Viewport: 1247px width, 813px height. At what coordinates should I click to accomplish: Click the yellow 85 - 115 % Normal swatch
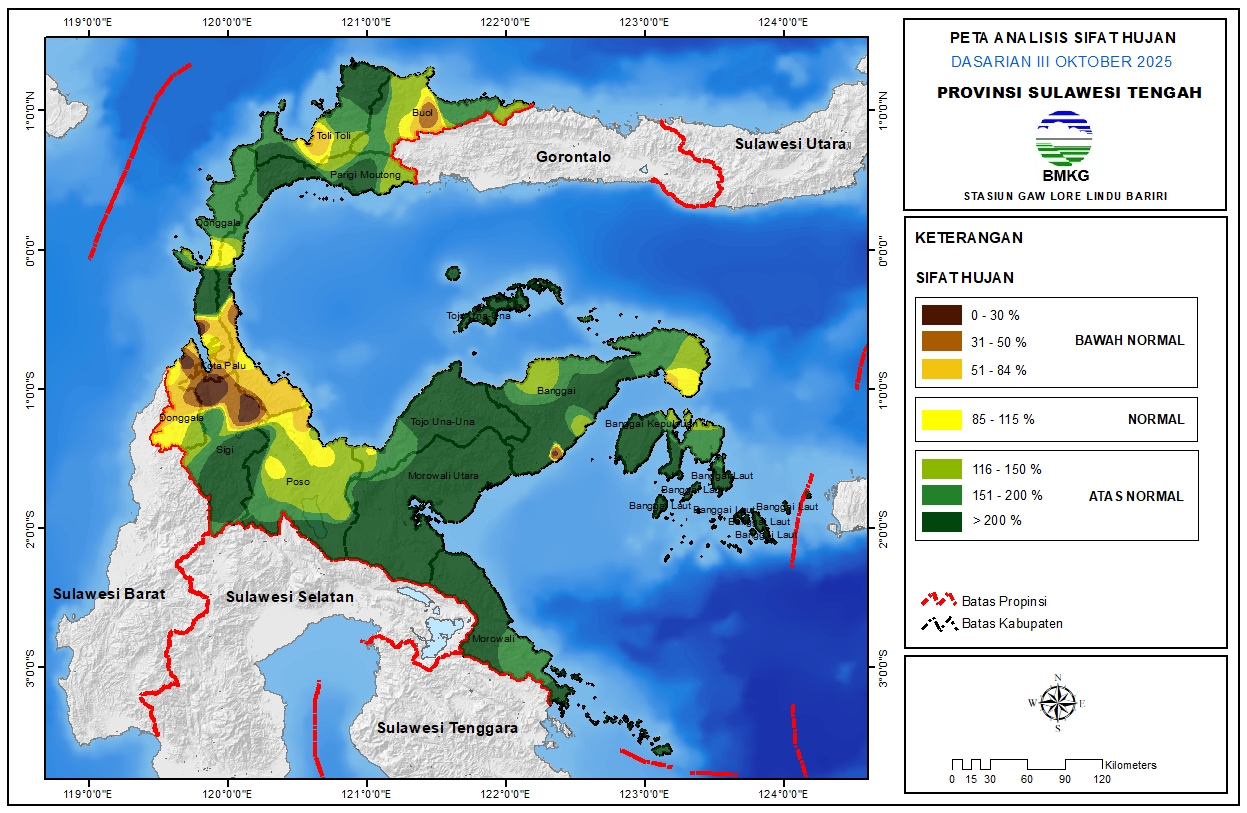coord(941,419)
